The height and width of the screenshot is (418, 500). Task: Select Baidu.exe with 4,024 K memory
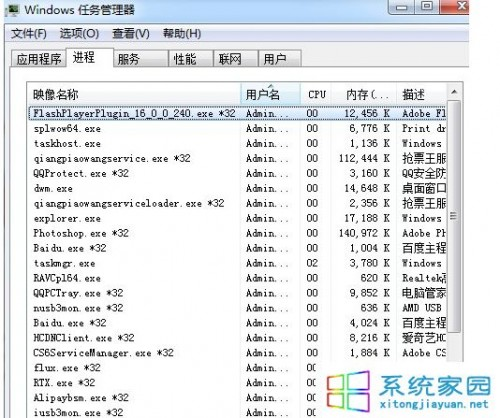click(238, 323)
